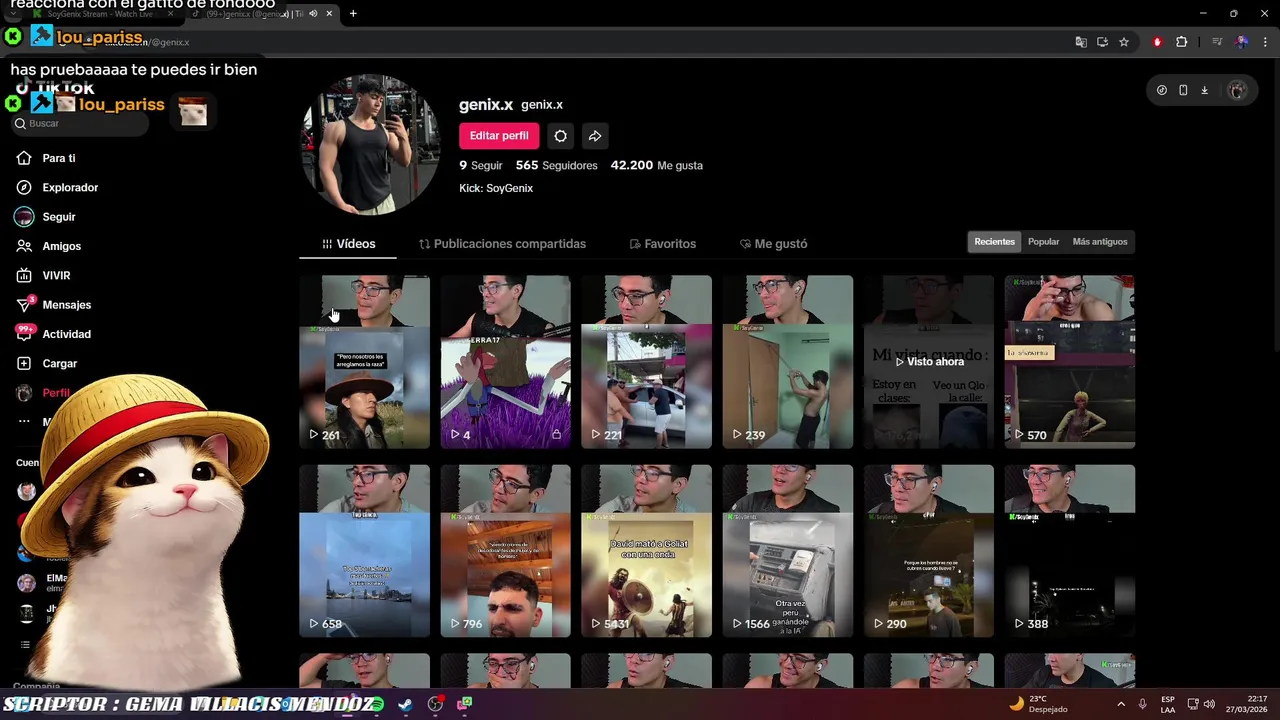The image size is (1280, 720).
Task: Open Amigos page in sidebar
Action: (61, 246)
